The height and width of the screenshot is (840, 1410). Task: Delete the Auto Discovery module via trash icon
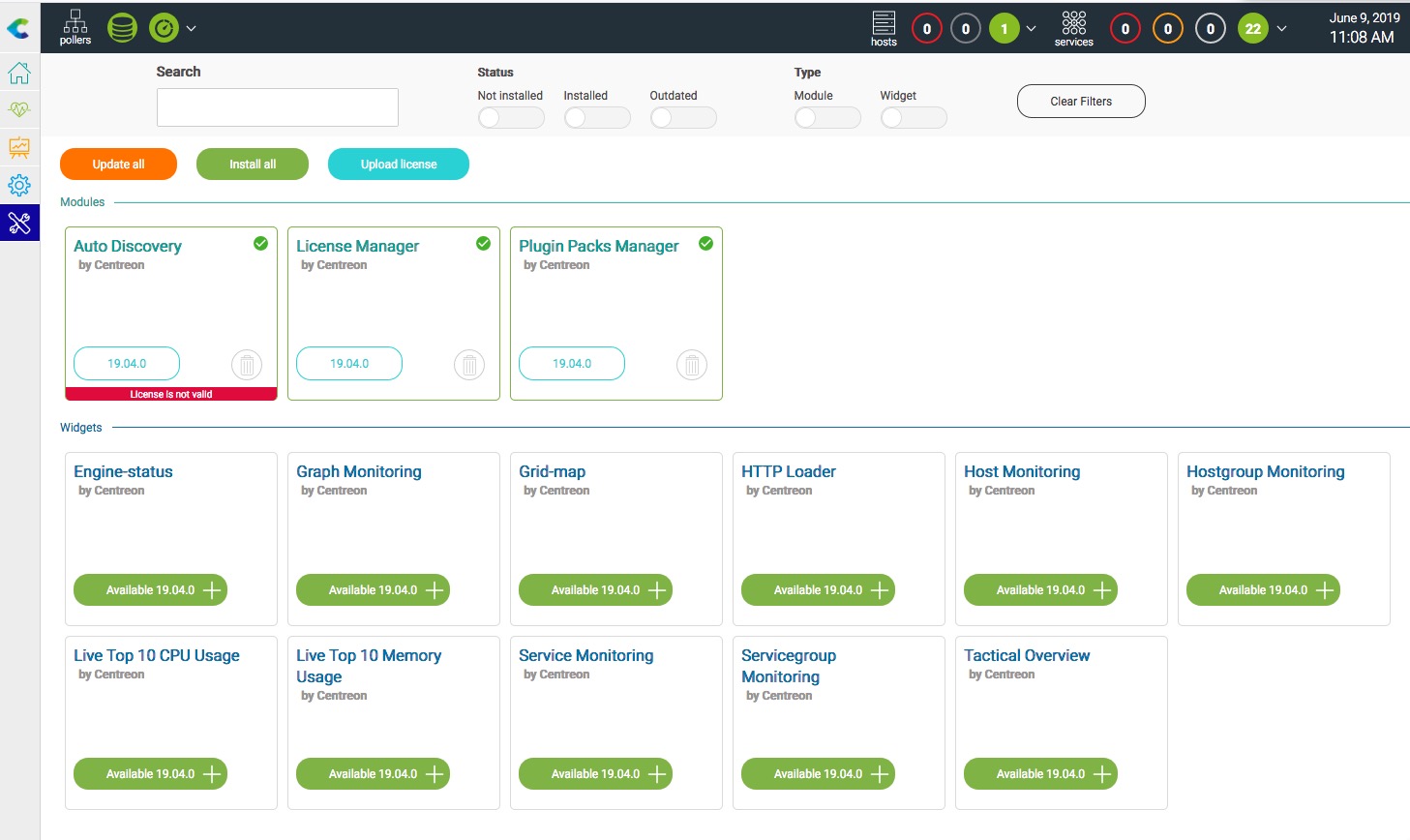(x=247, y=365)
